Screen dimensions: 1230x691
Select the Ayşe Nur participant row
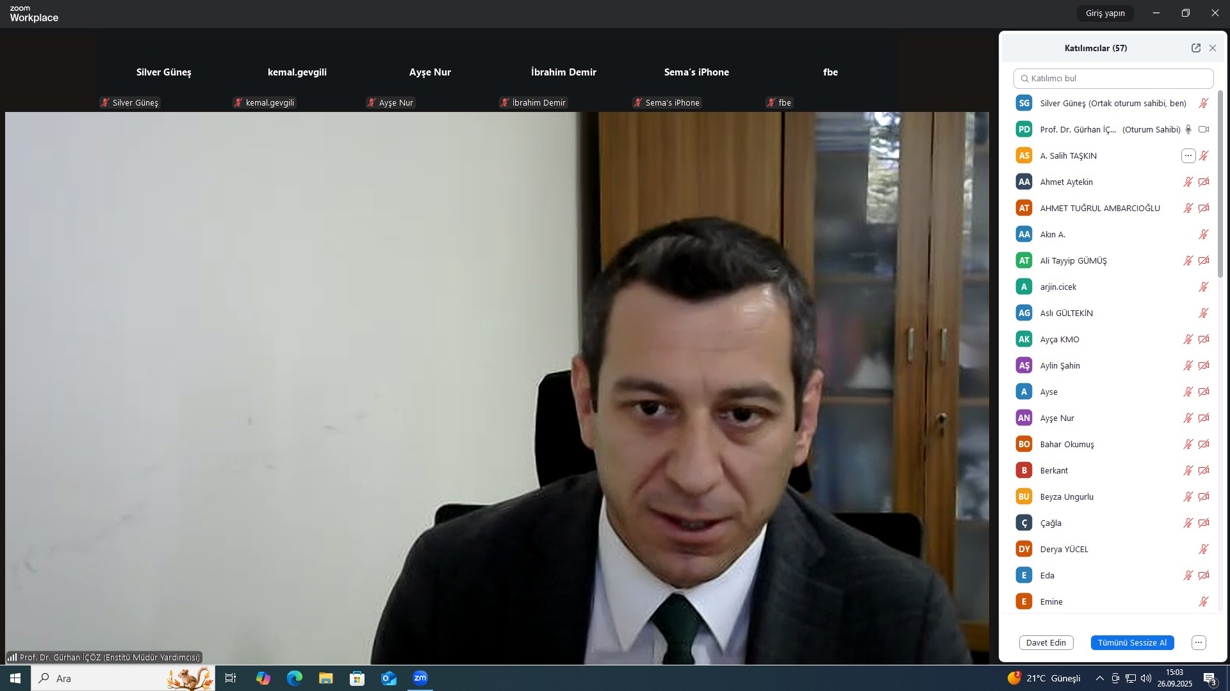pyautogui.click(x=1113, y=418)
